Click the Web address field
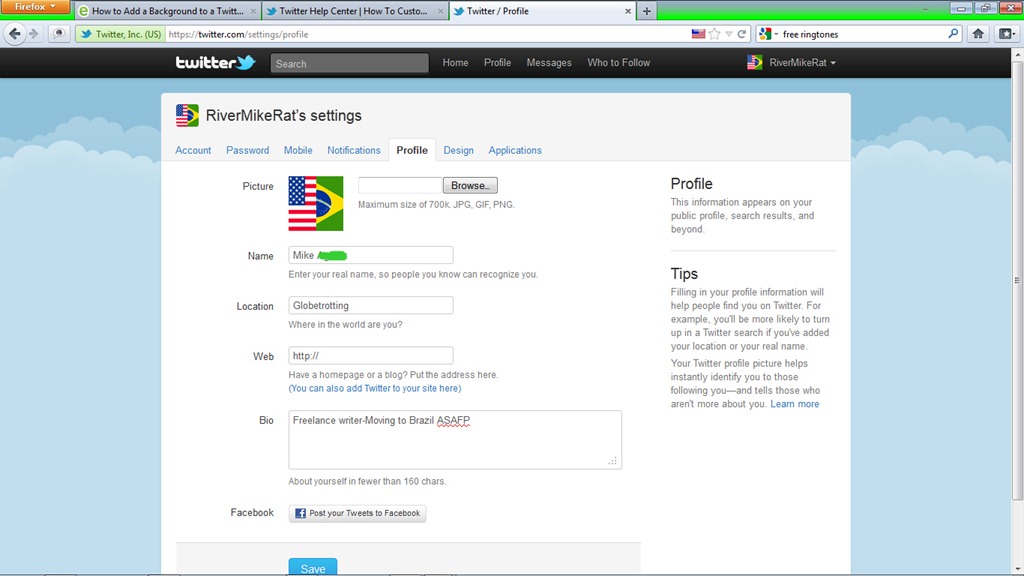1024x576 pixels. [x=371, y=356]
